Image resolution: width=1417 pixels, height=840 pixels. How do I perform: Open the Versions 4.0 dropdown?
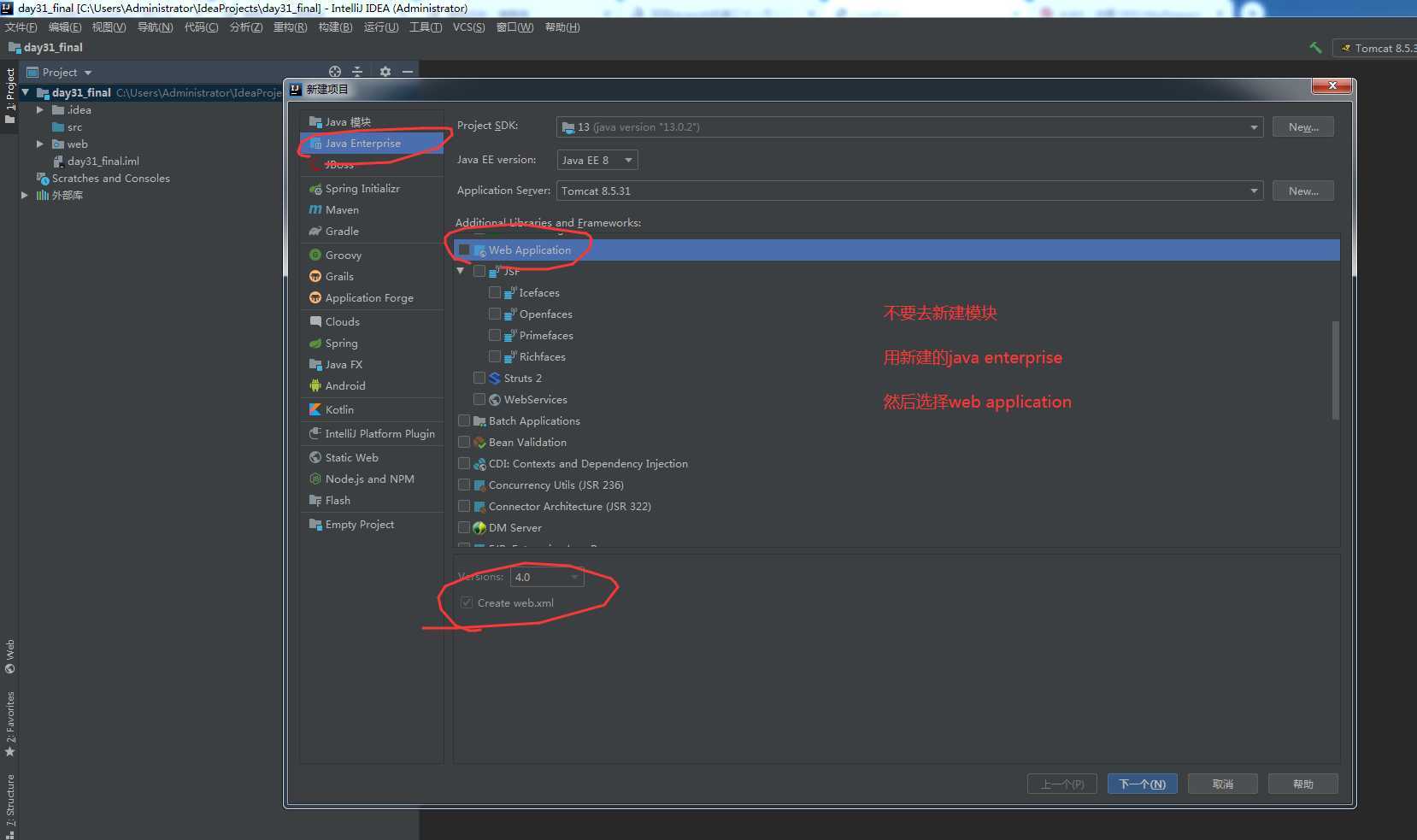pos(547,577)
